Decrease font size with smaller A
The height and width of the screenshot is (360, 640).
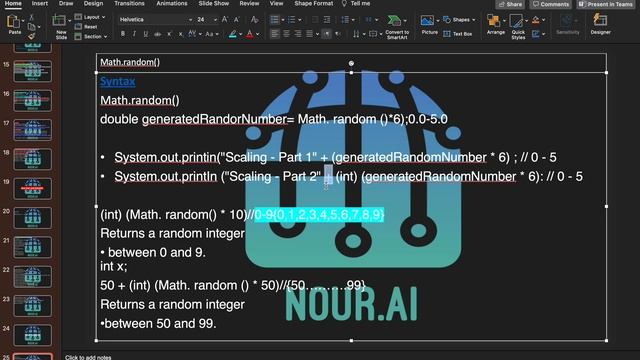[236, 20]
